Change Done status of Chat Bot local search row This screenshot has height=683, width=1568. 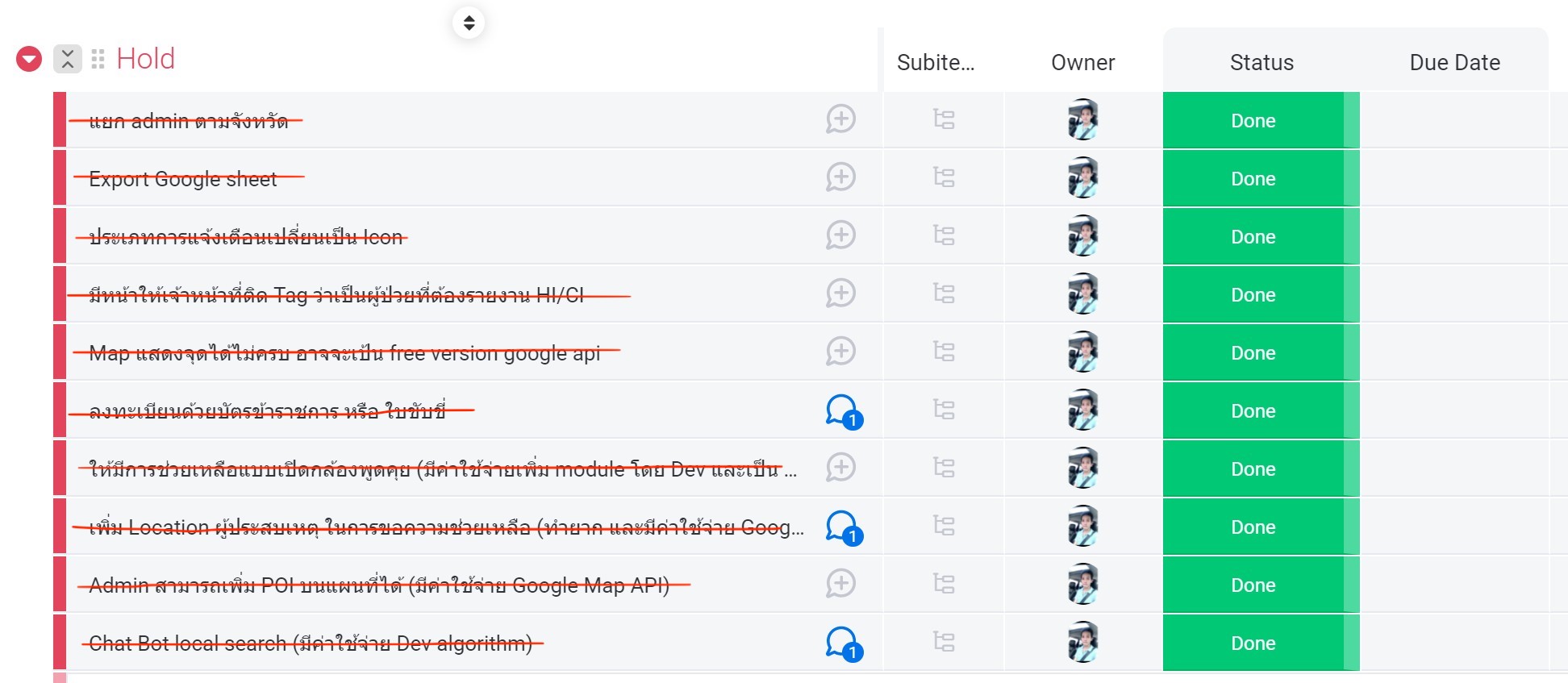pos(1261,643)
